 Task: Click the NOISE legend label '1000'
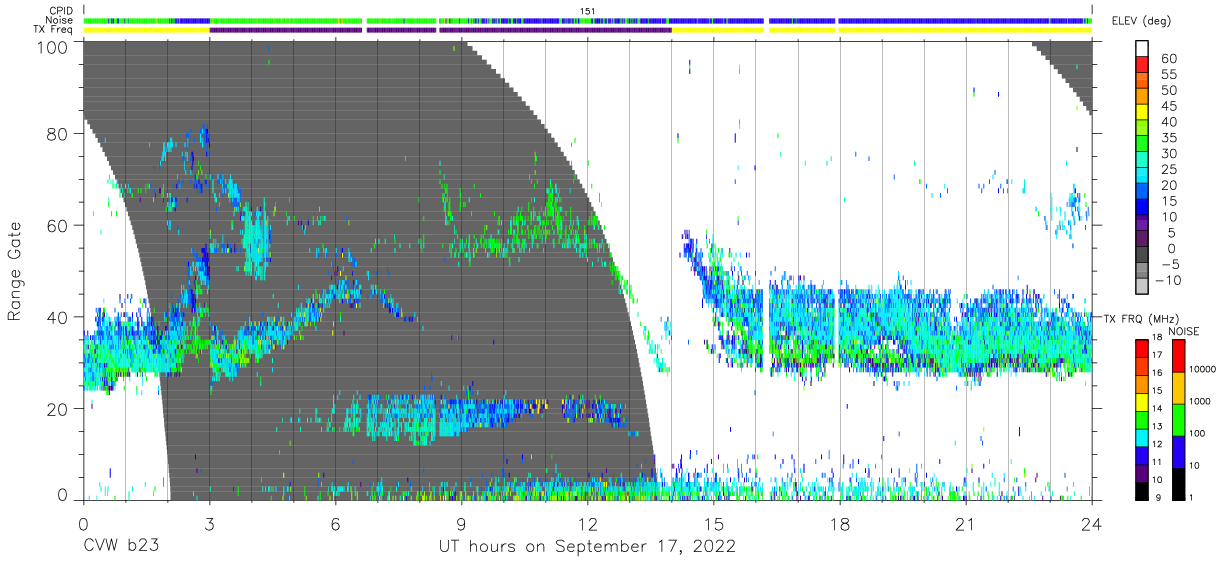pyautogui.click(x=1200, y=403)
